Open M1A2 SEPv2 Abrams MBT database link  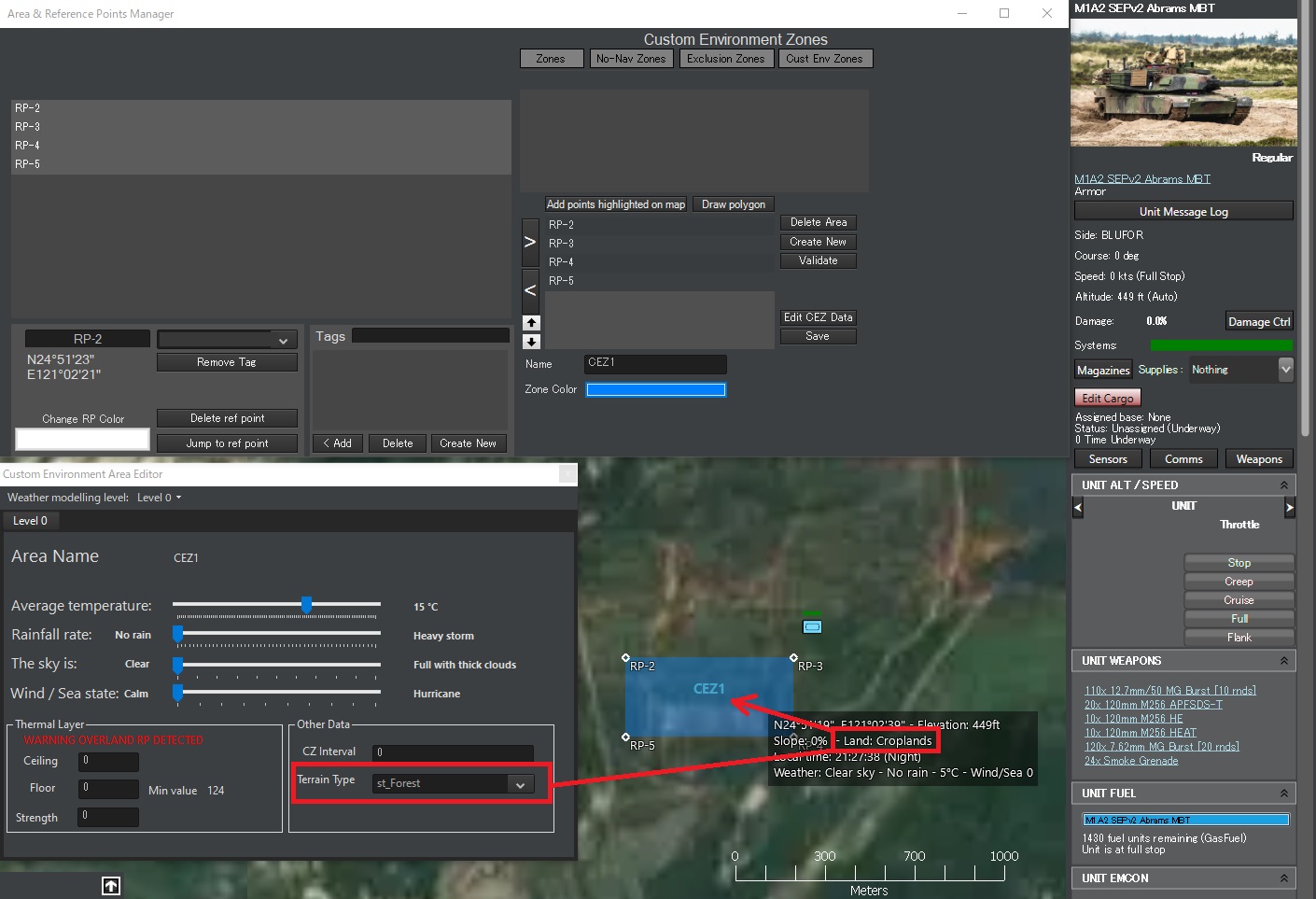pyautogui.click(x=1142, y=178)
